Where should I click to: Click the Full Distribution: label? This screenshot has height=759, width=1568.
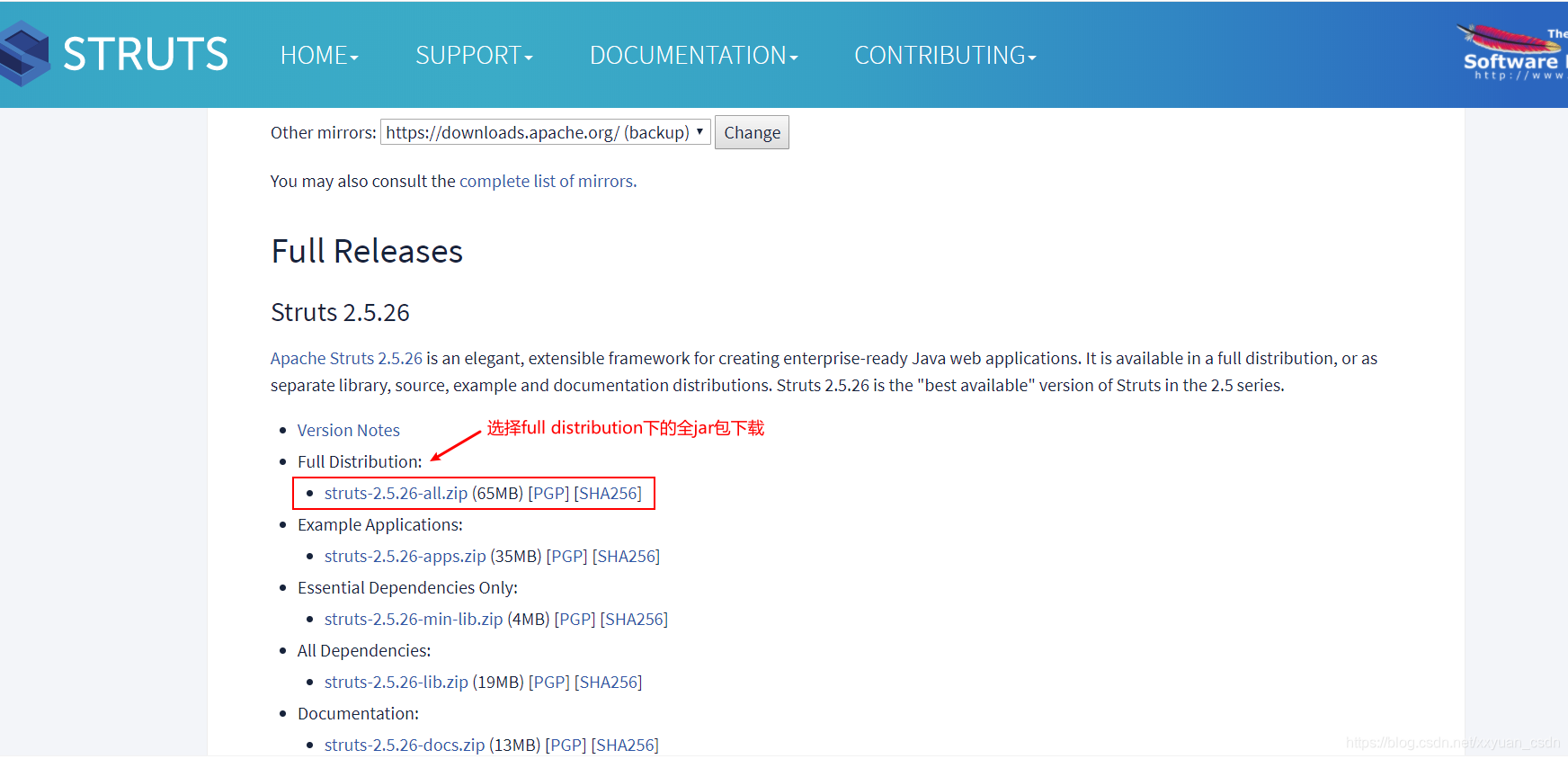pyautogui.click(x=360, y=461)
